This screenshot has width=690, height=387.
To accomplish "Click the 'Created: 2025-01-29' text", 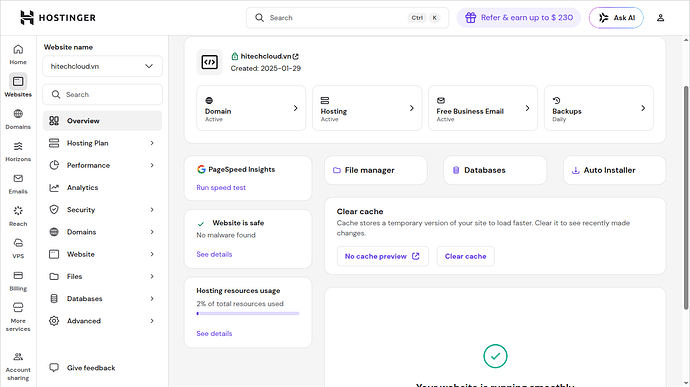I will [x=266, y=68].
